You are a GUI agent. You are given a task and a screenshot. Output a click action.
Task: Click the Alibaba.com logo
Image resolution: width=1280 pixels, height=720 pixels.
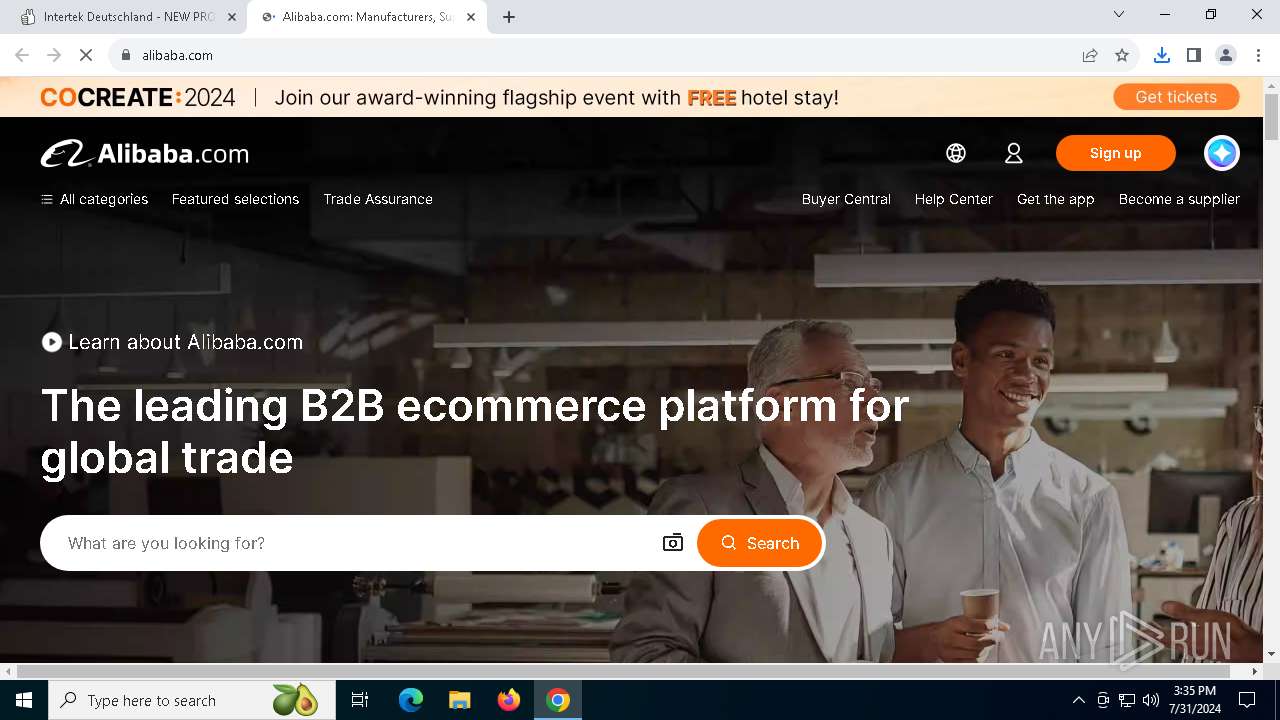[x=145, y=153]
